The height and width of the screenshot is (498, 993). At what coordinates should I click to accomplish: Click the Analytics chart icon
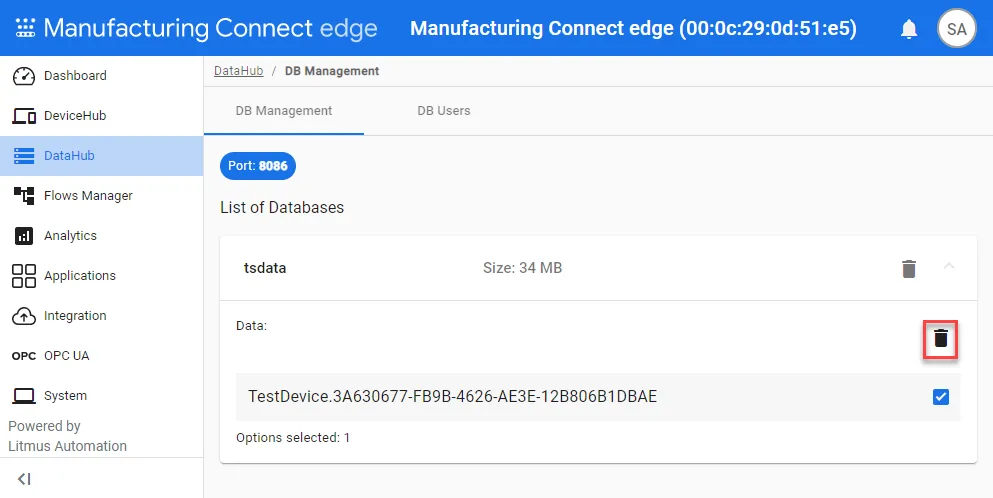(x=24, y=236)
